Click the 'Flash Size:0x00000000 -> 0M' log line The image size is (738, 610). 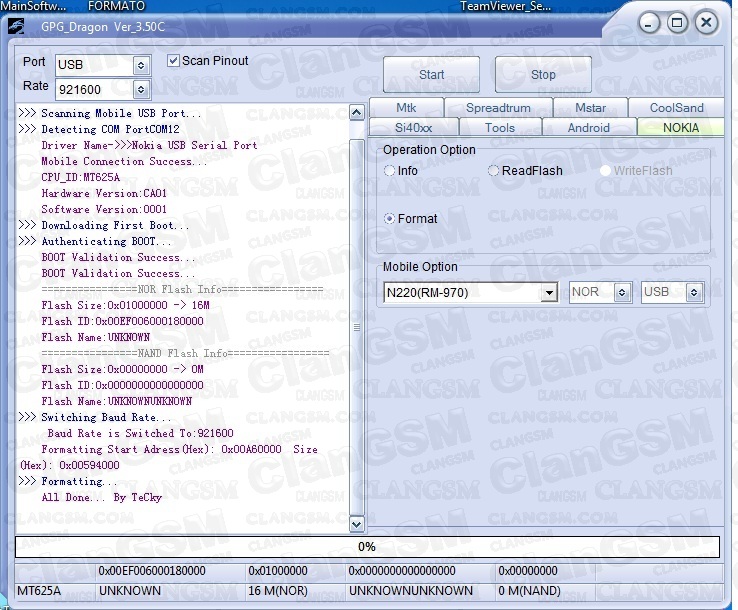tap(122, 369)
